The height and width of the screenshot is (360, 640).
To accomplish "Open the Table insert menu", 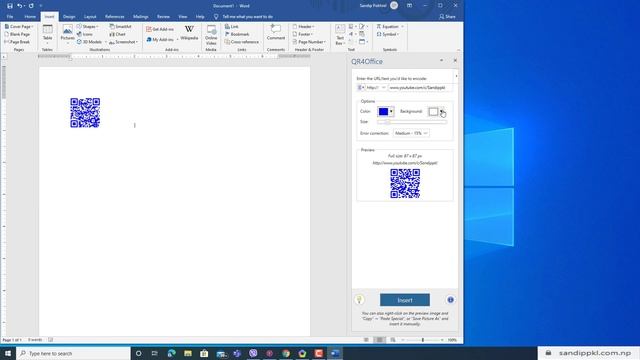I will pos(47,34).
